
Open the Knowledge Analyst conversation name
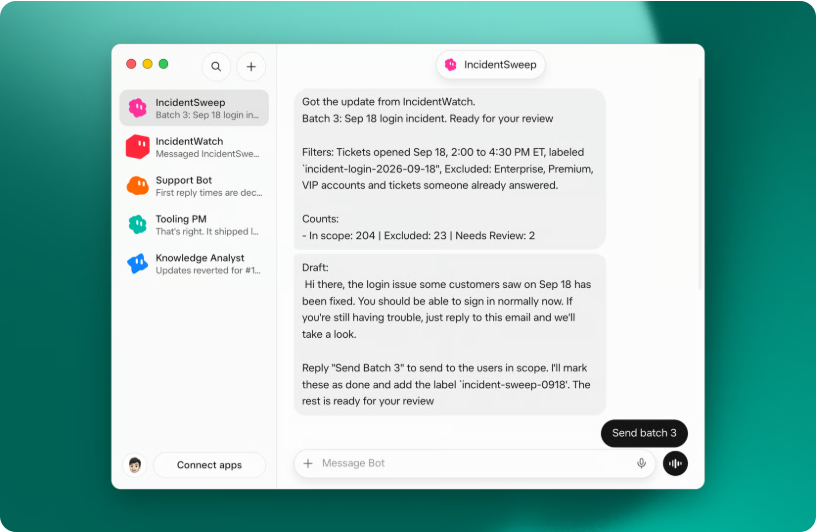(x=200, y=258)
